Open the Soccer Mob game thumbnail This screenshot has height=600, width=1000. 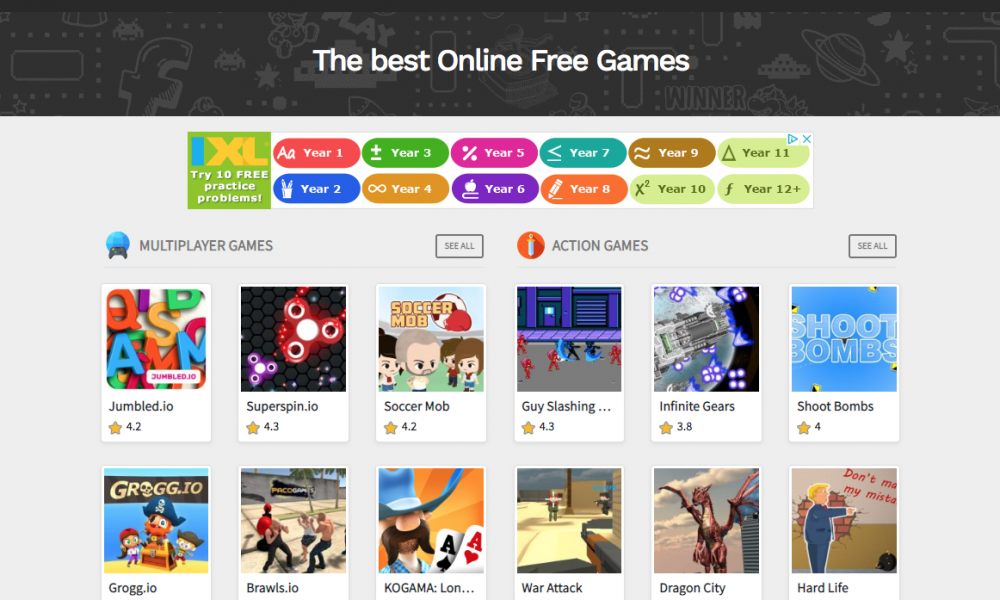(x=431, y=339)
